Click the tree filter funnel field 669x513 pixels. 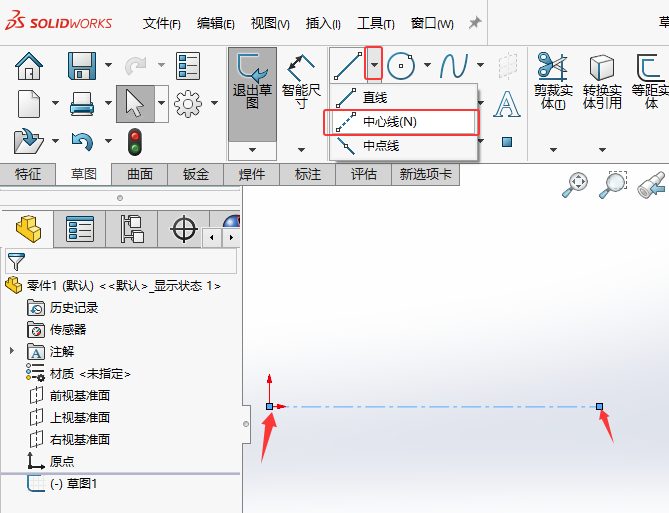click(121, 261)
